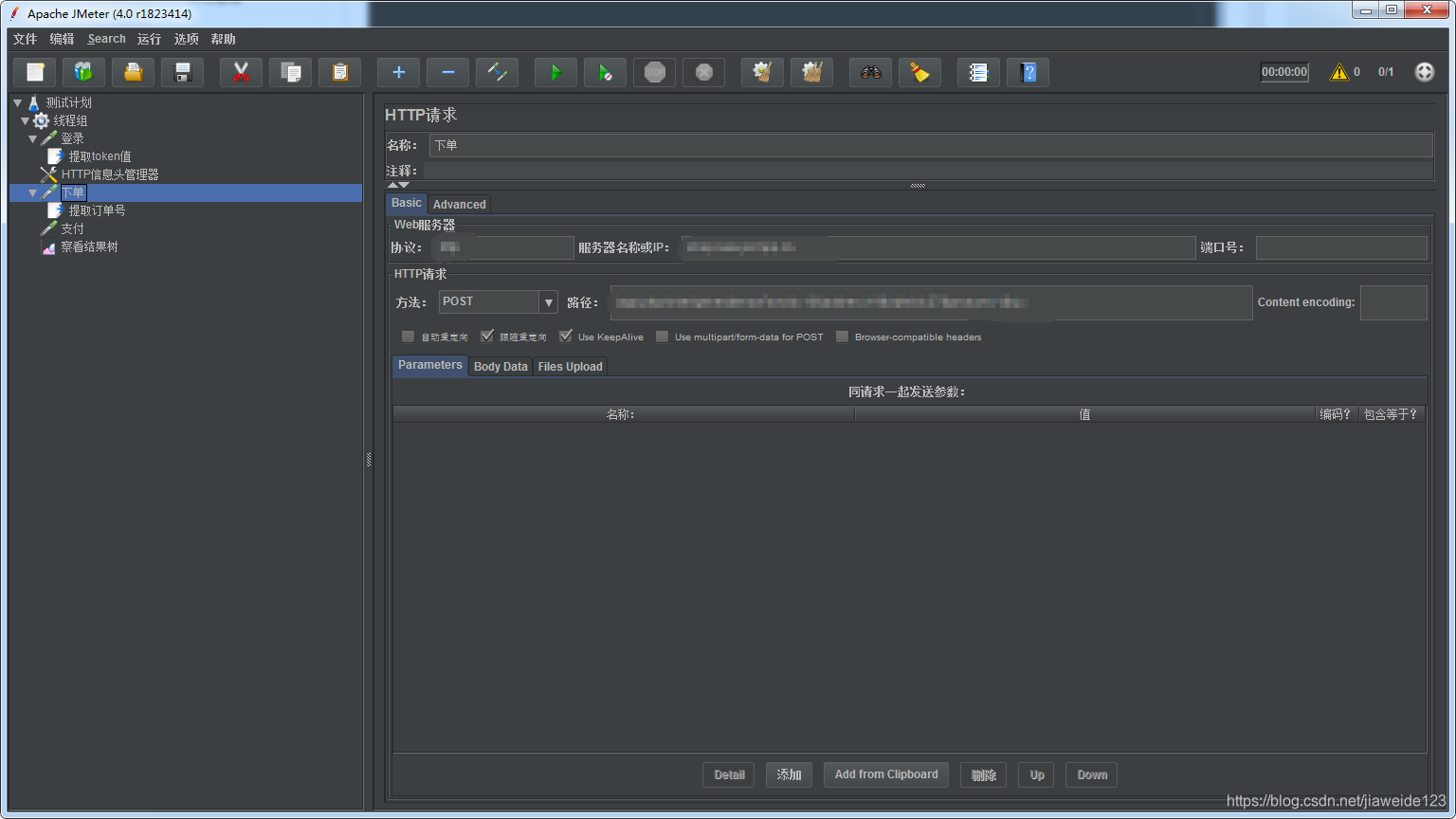Open the Templates toolbar icon
1456x819 pixels.
coord(84,72)
